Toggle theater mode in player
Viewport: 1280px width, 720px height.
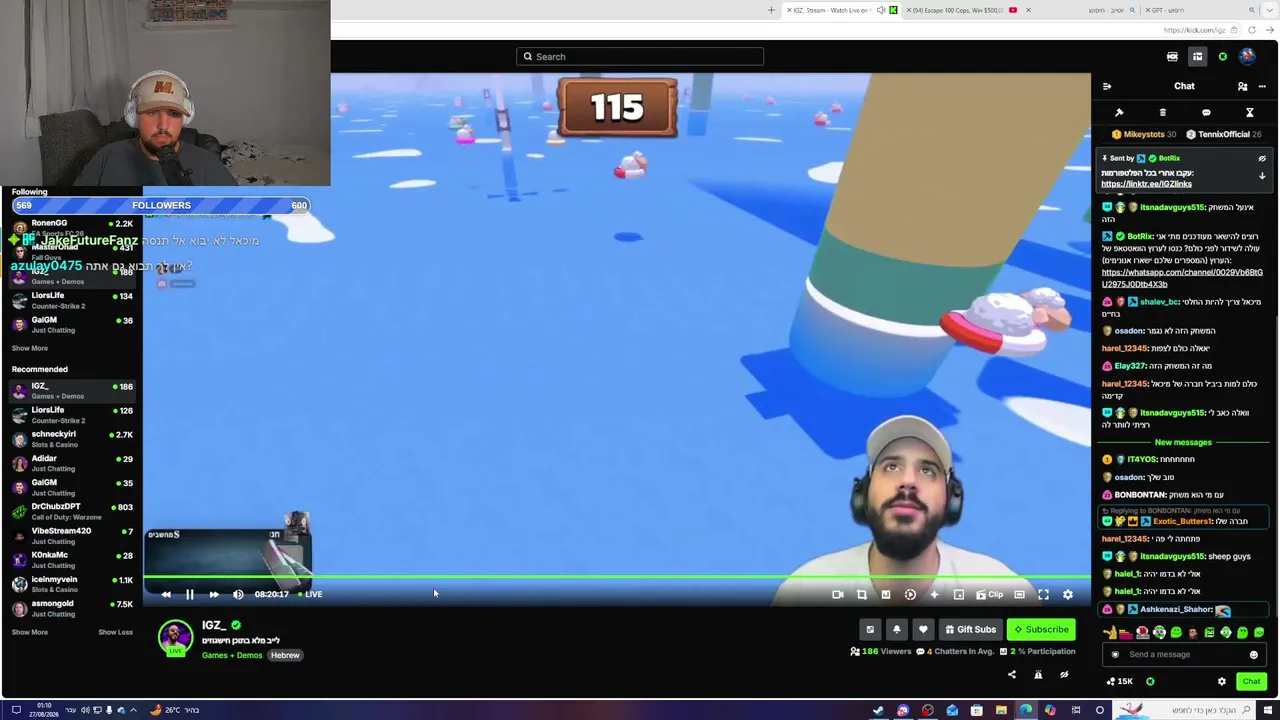(1019, 594)
